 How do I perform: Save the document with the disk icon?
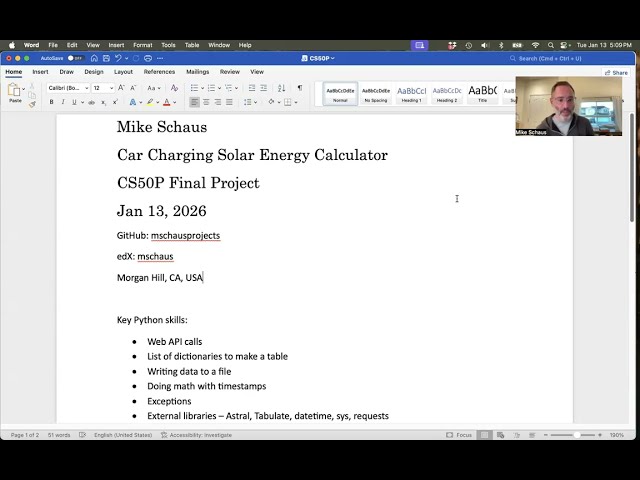(x=106, y=58)
